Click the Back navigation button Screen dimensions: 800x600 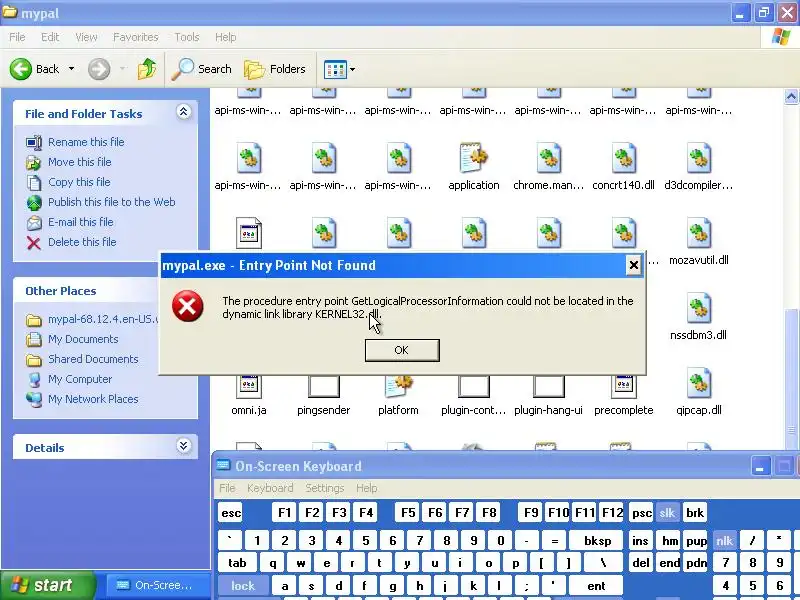pos(34,69)
